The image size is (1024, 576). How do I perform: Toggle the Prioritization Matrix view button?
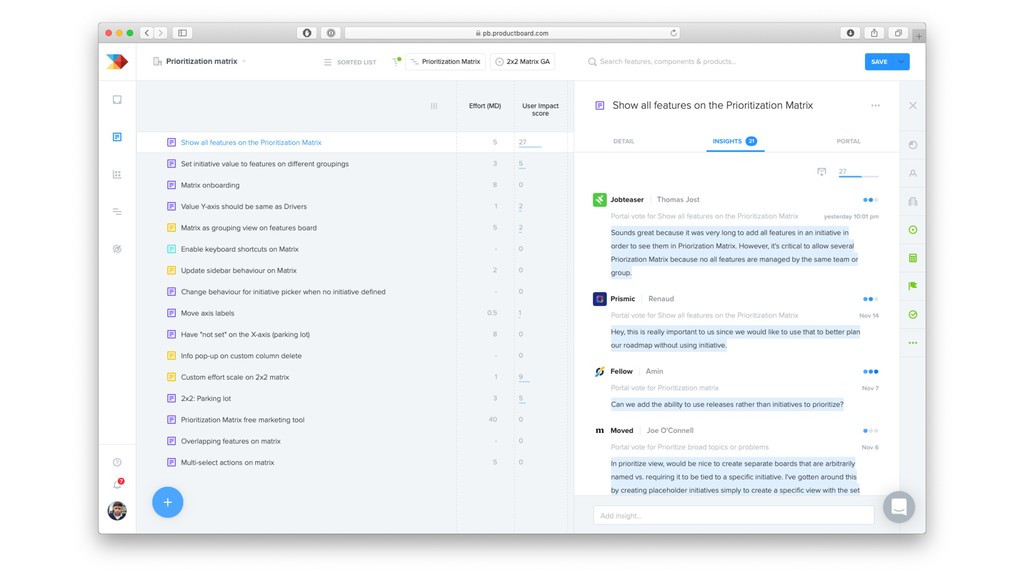pyautogui.click(x=446, y=62)
